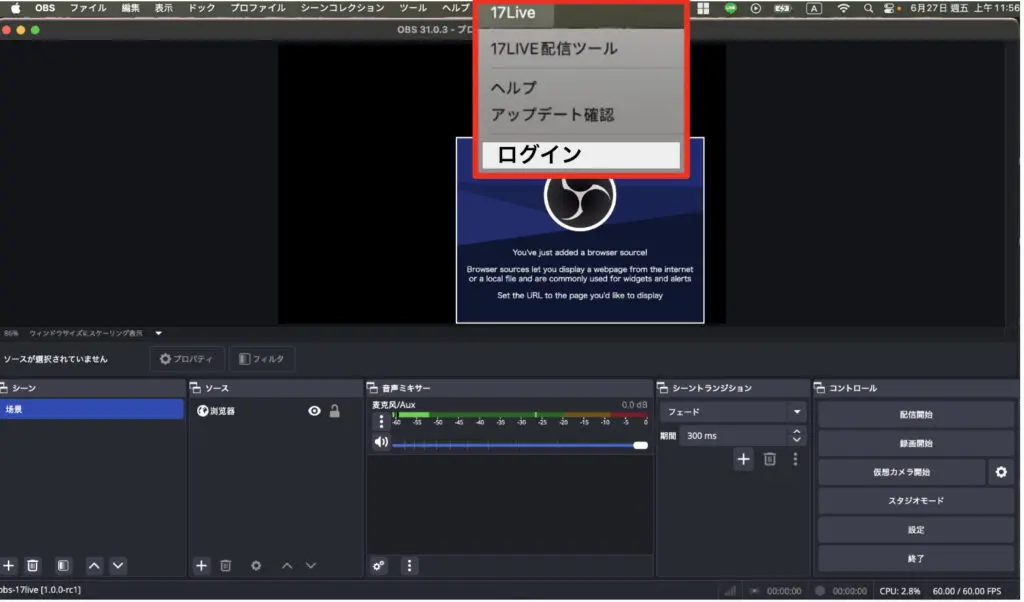Open OBS application menu
Image resolution: width=1024 pixels, height=602 pixels.
(x=45, y=8)
